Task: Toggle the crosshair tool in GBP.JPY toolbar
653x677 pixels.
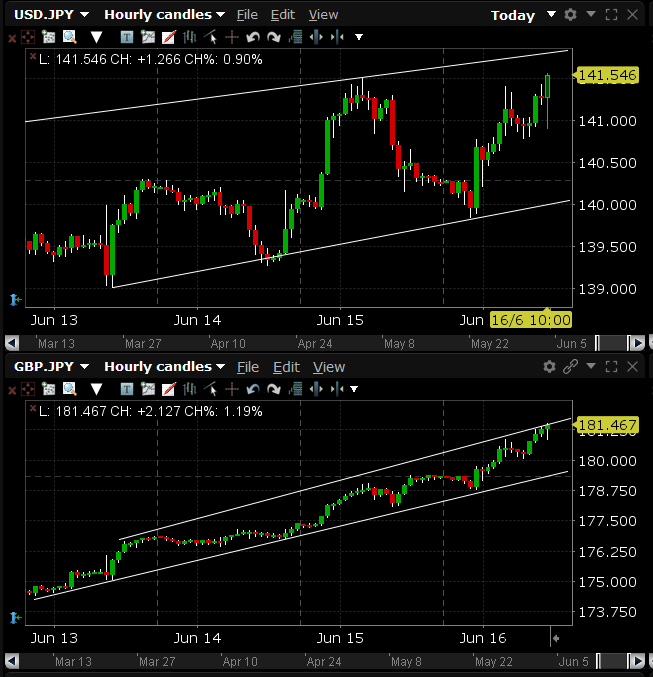Action: [232, 389]
